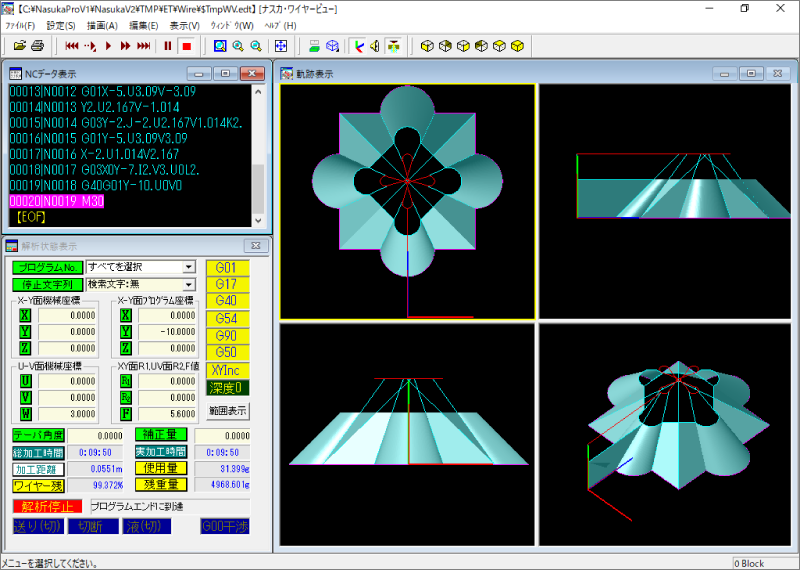
Task: Open the ファイル(F) menu
Action: coord(20,26)
